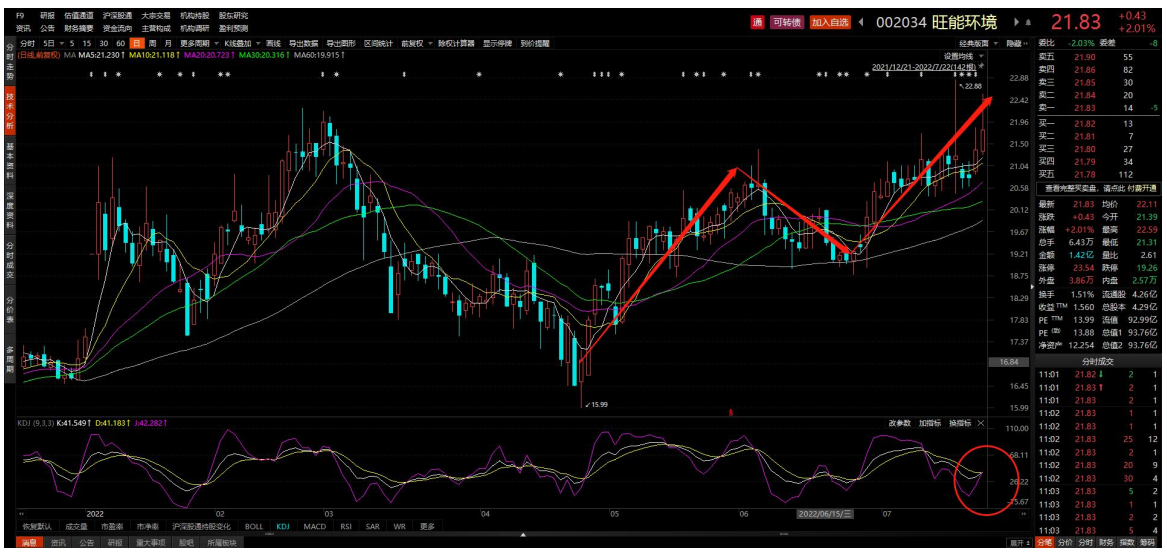1167x556 pixels.
Task: Click the timeline scroll-left double arrow
Action: [22, 512]
